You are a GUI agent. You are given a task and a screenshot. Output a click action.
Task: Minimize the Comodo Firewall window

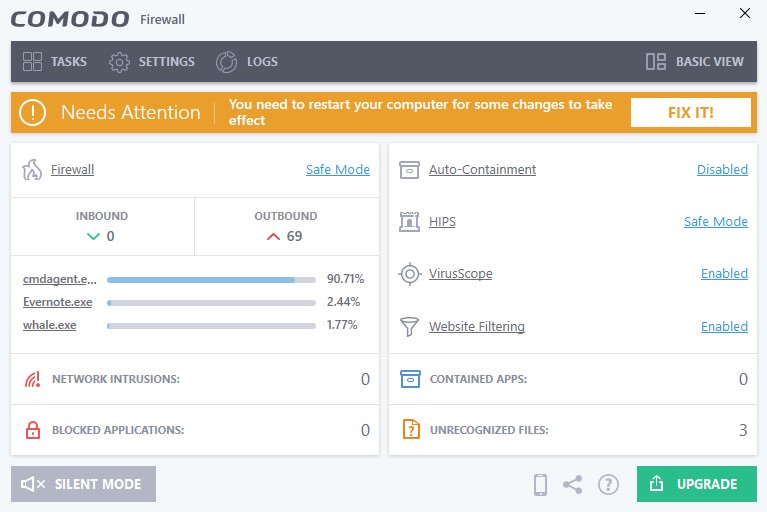pyautogui.click(x=700, y=14)
